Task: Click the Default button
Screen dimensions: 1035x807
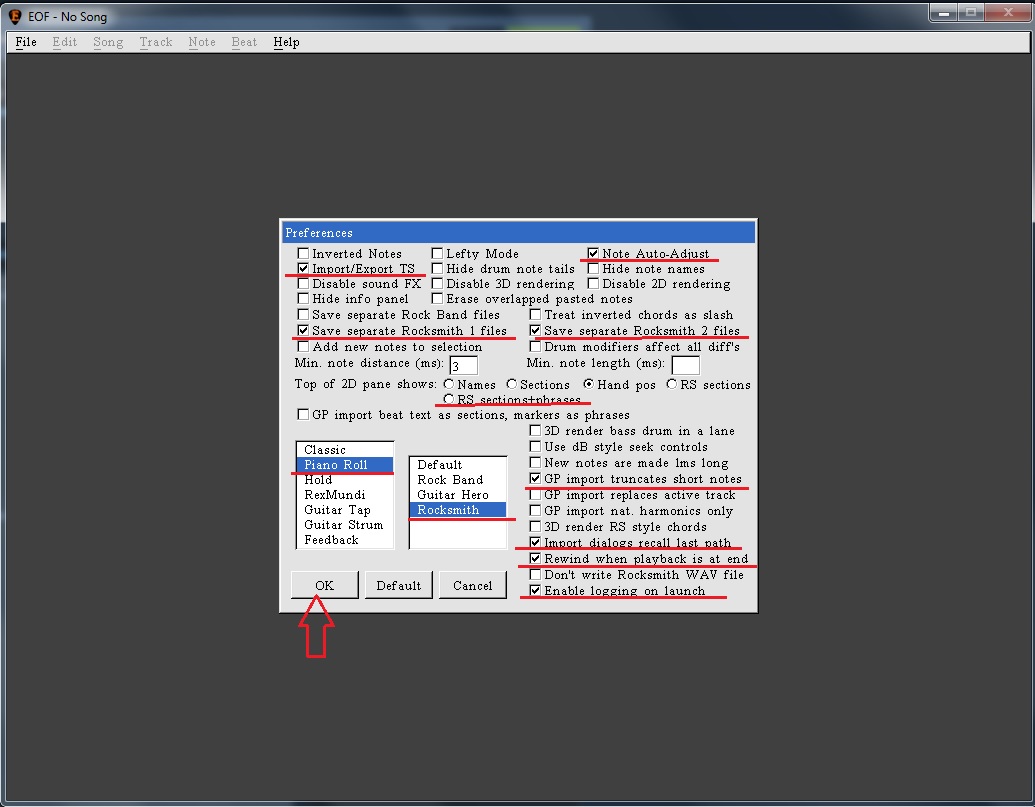Action: pos(399,585)
